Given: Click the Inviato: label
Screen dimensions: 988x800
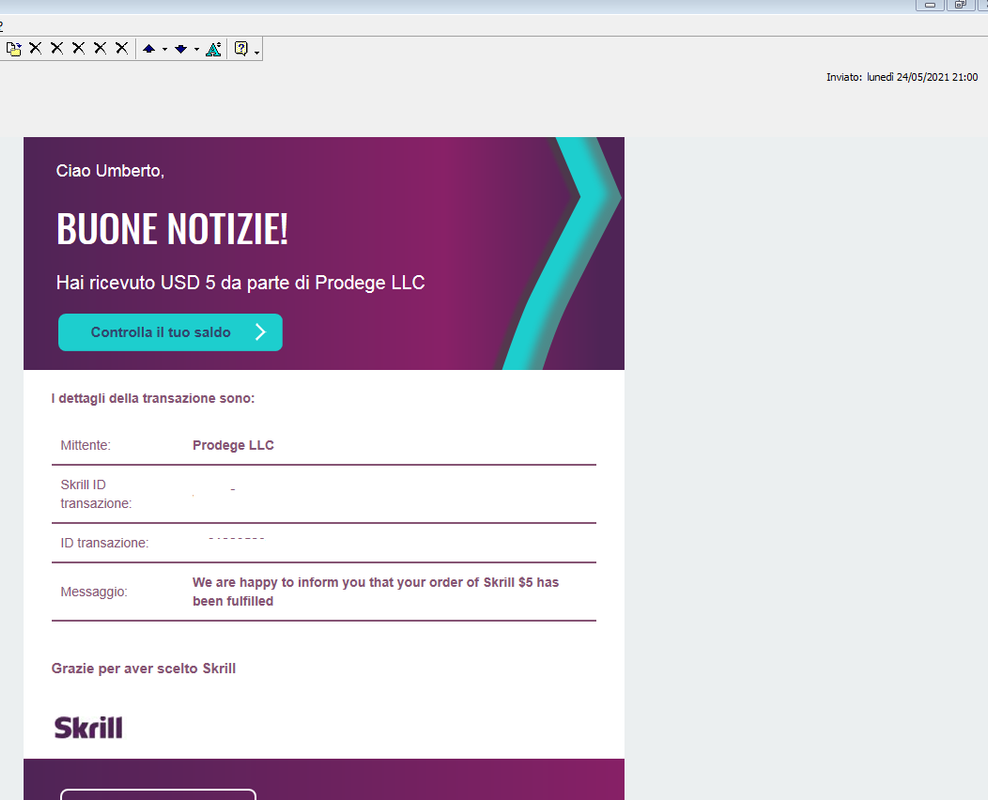Looking at the screenshot, I should (844, 77).
